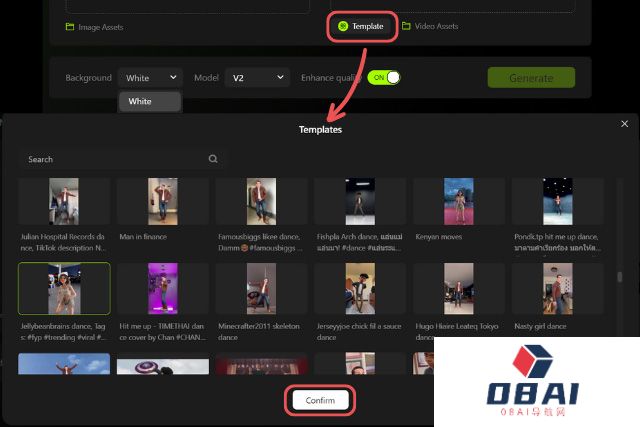This screenshot has width=640, height=427.
Task: Toggle the Enhance quality switch
Action: pyautogui.click(x=384, y=77)
